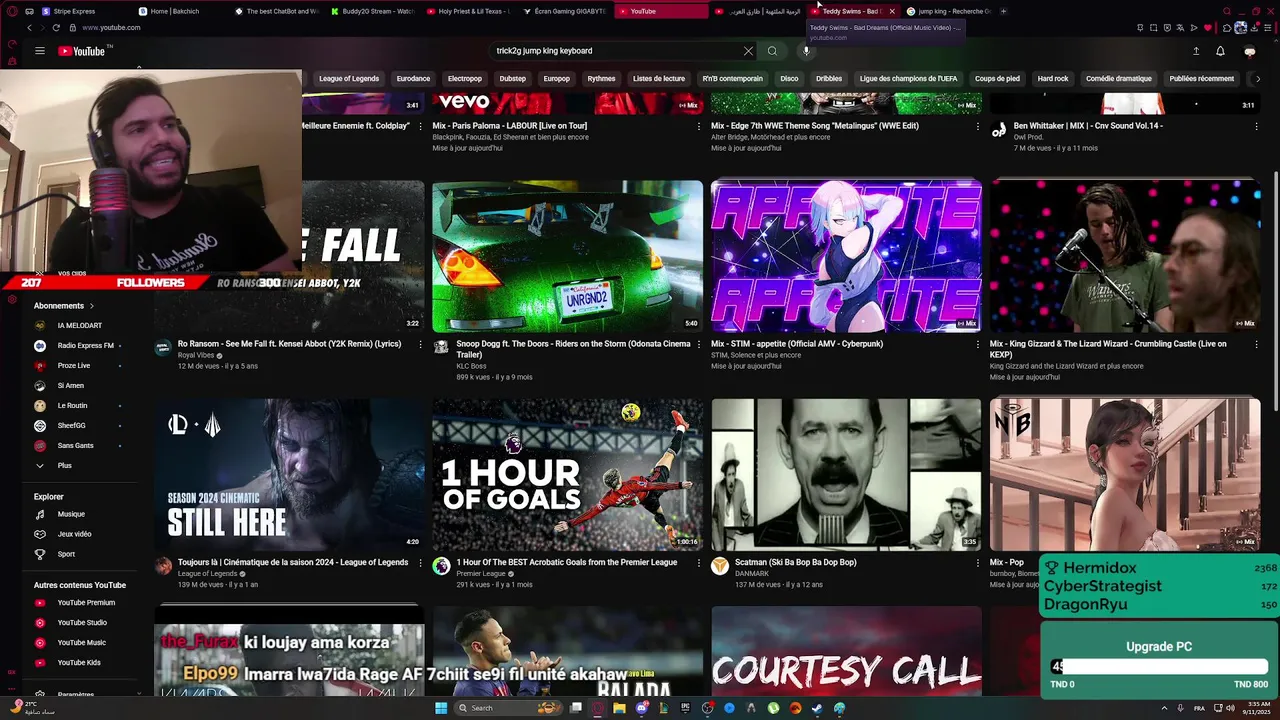Viewport: 1280px width, 720px height.
Task: Open Discord from the taskbar
Action: point(641,708)
